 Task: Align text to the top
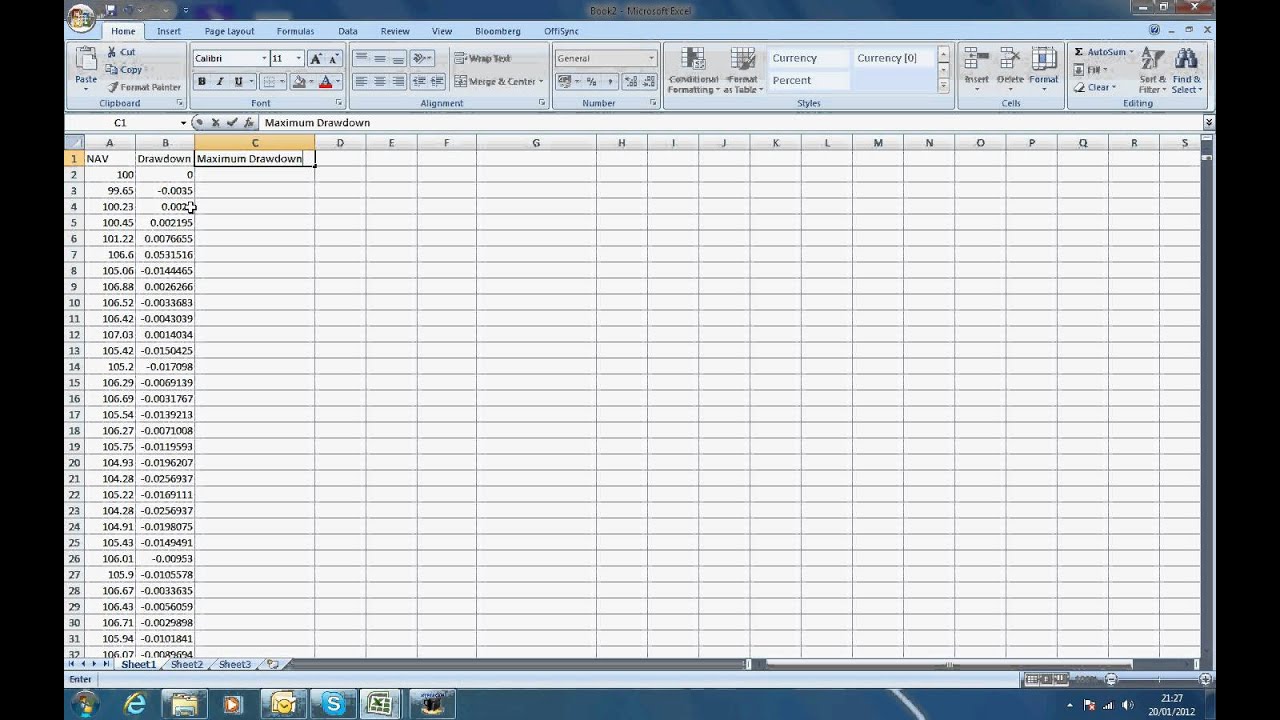pos(361,58)
